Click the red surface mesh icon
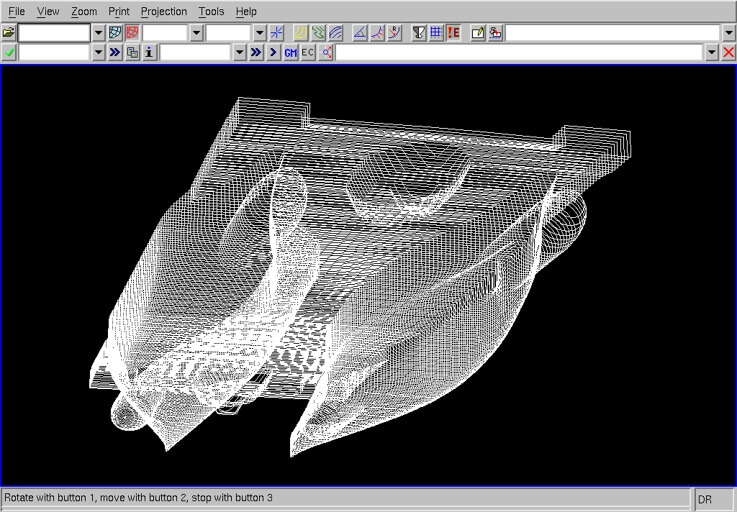This screenshot has height=512, width=737. coord(133,33)
